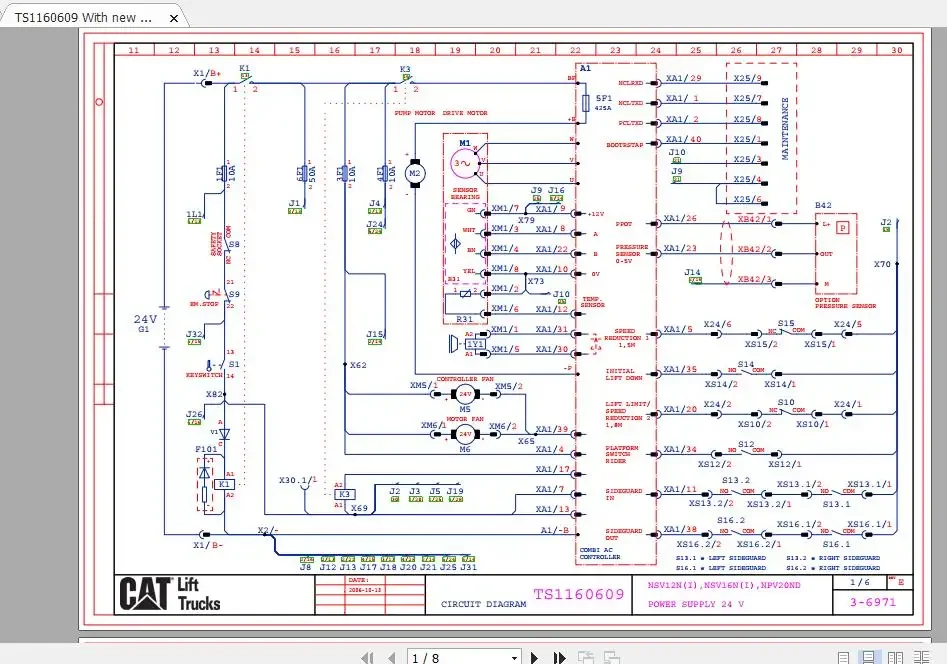Jump to the last page
947x664 pixels.
[x=558, y=657]
